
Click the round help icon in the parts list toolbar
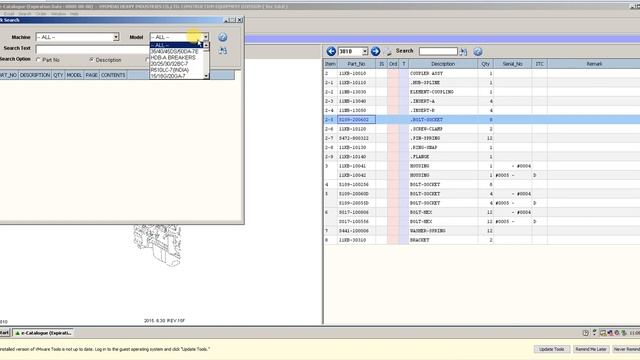click(478, 52)
